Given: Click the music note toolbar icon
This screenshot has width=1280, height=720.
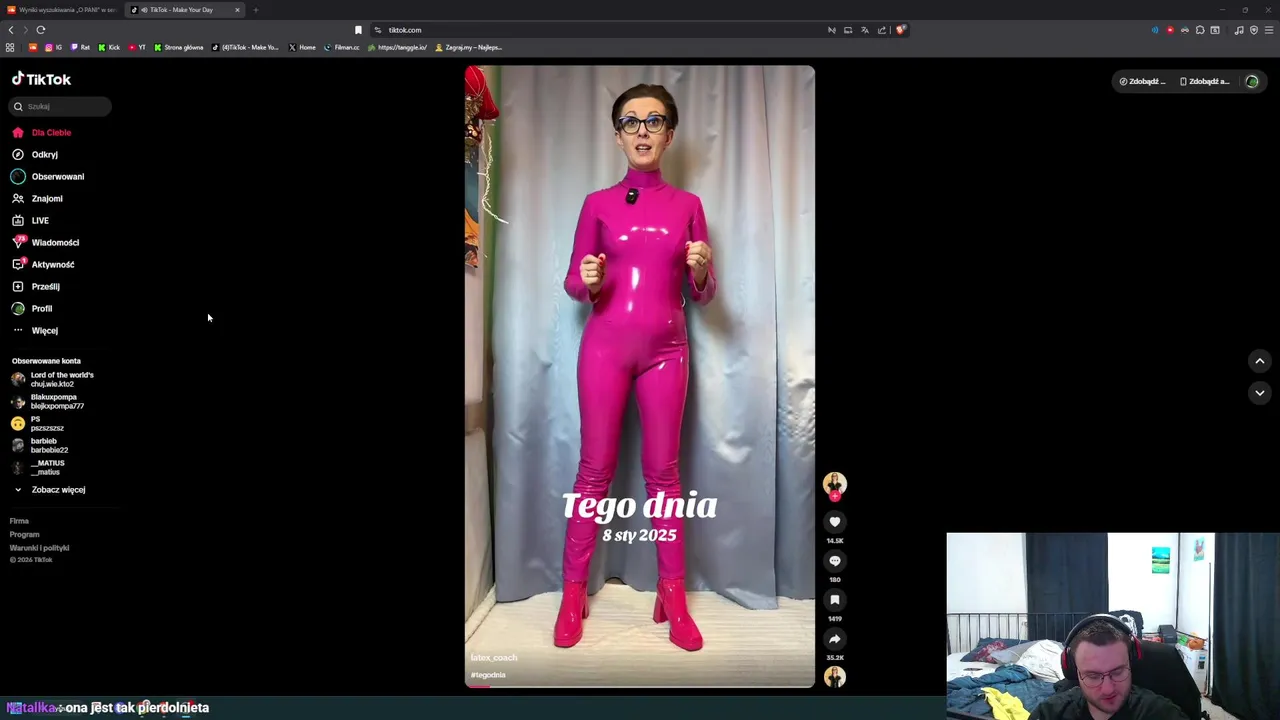Looking at the screenshot, I should 1239,30.
